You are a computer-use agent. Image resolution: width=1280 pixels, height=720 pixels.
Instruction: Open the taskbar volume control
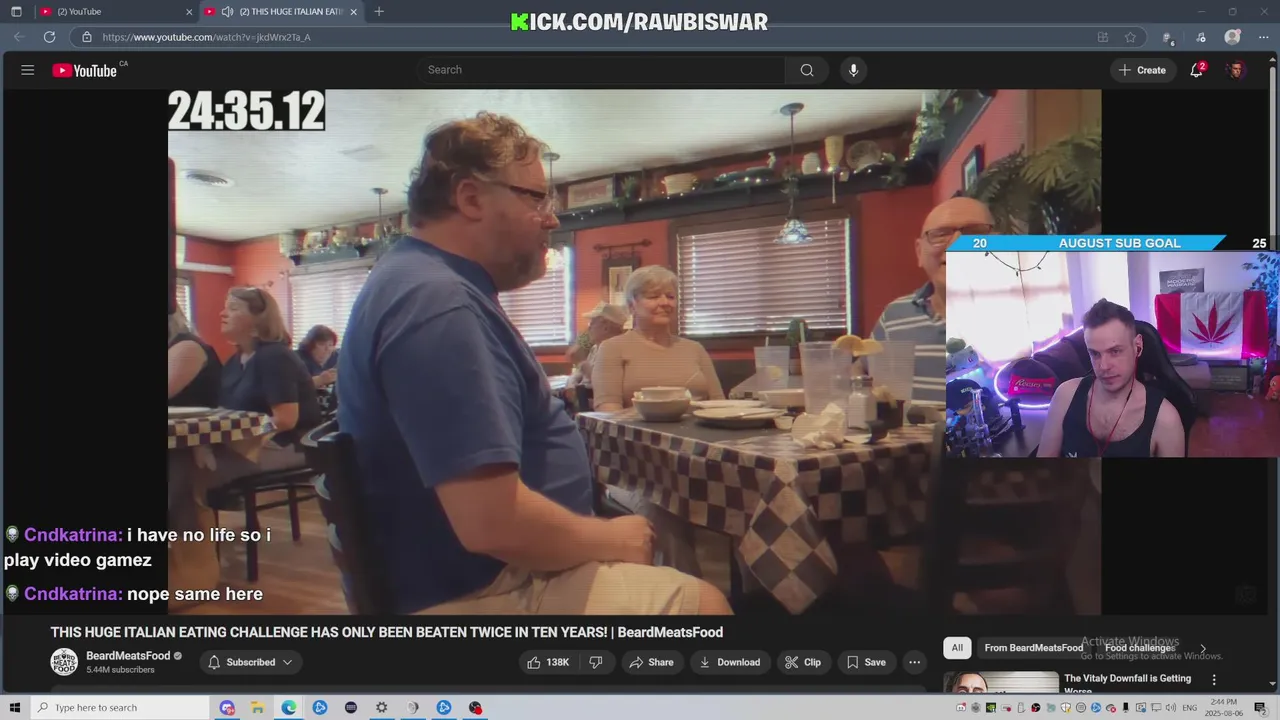tap(1170, 708)
